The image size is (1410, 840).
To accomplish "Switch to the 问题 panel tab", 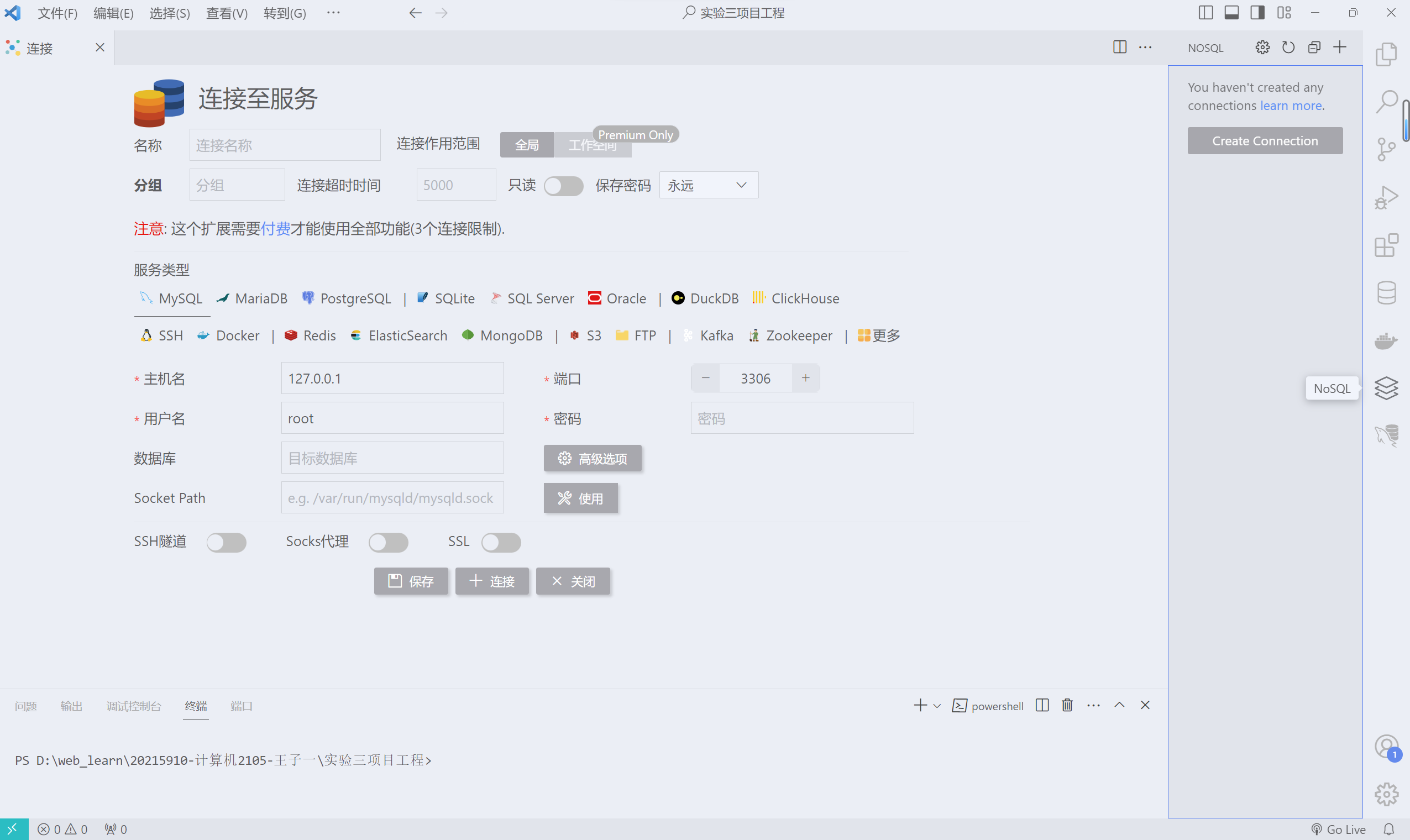I will [26, 706].
